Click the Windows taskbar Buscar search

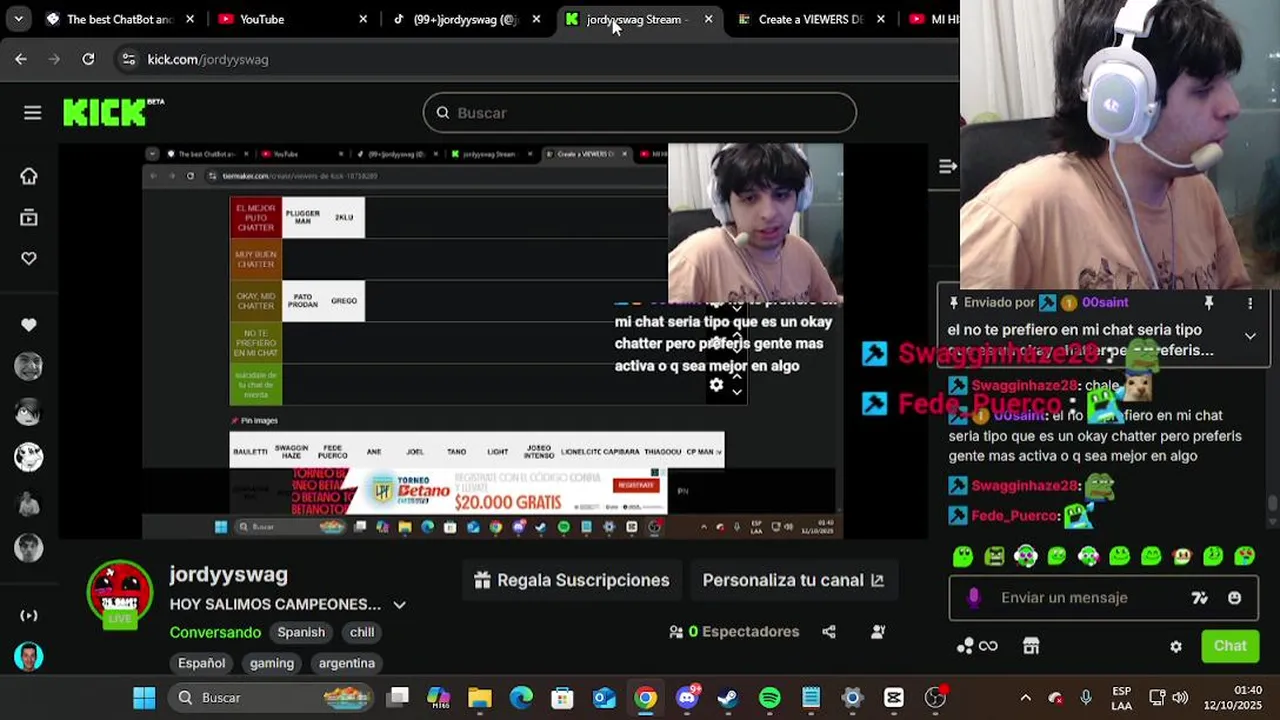[270, 697]
